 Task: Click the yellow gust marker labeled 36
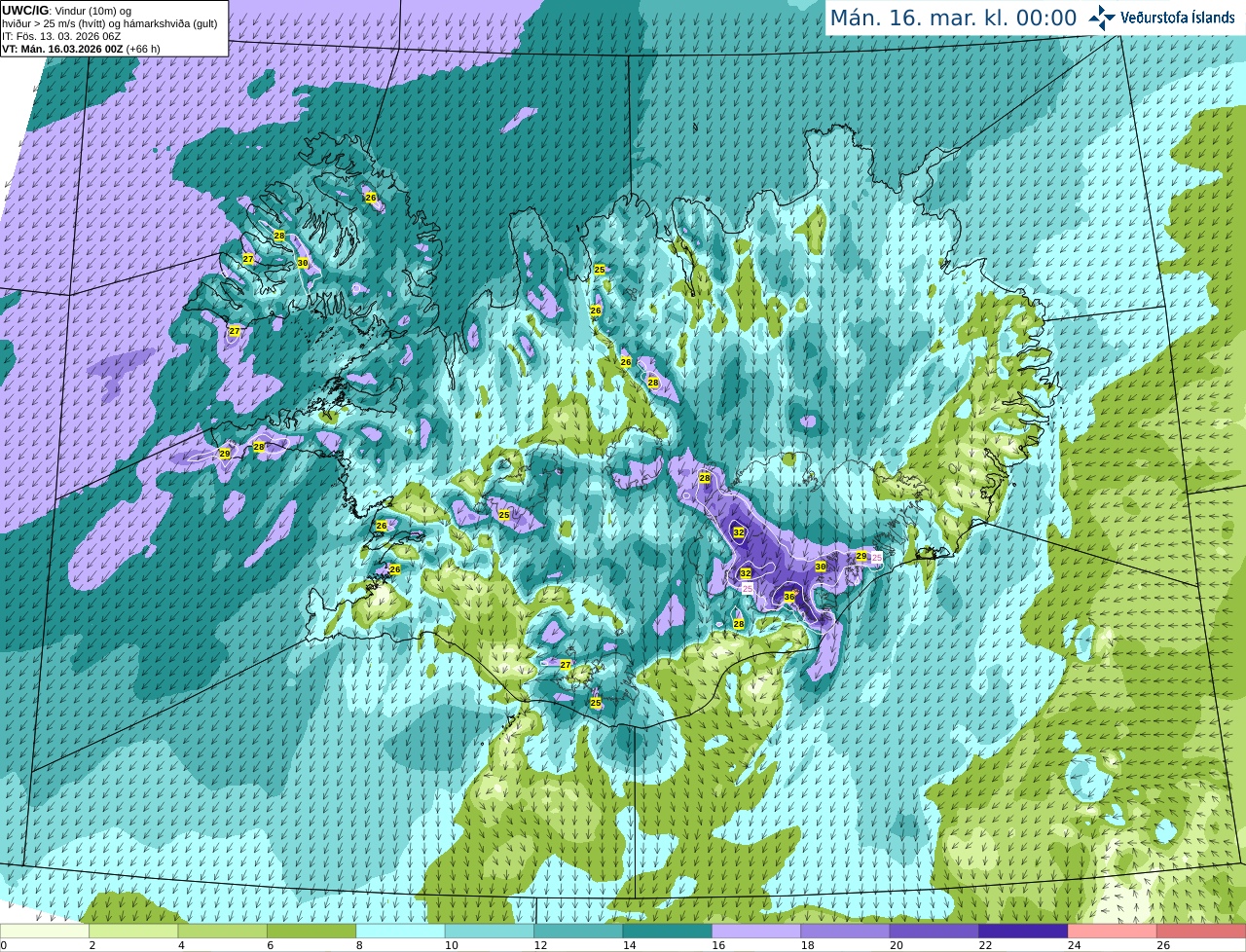click(789, 597)
